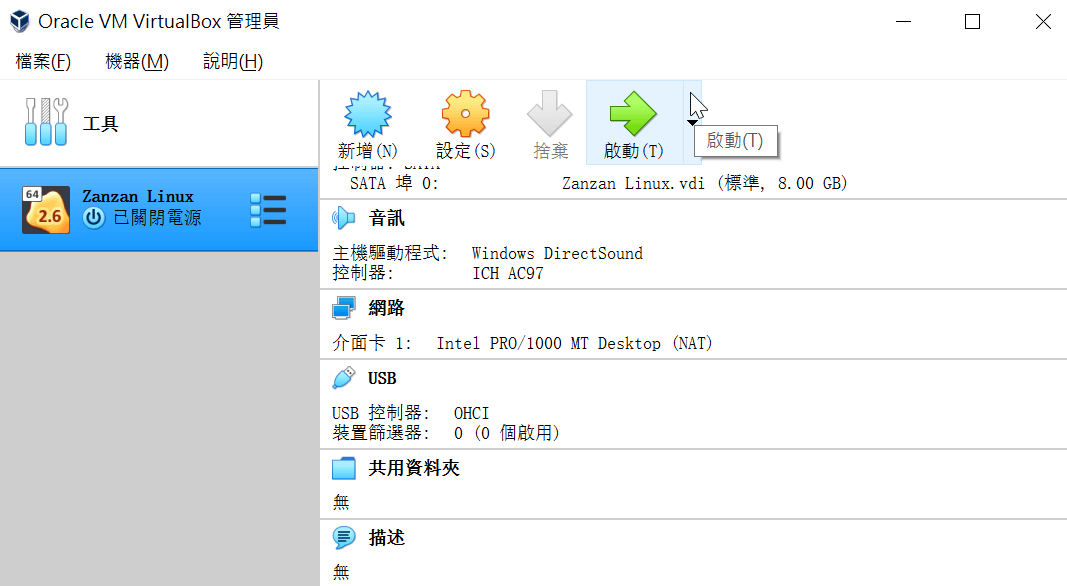Click the Tools (工具) label
Screen dimensions: 1067x586
tap(100, 124)
